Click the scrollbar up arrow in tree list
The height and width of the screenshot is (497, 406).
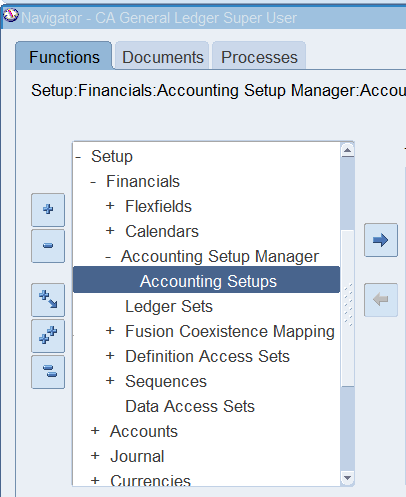coord(347,150)
